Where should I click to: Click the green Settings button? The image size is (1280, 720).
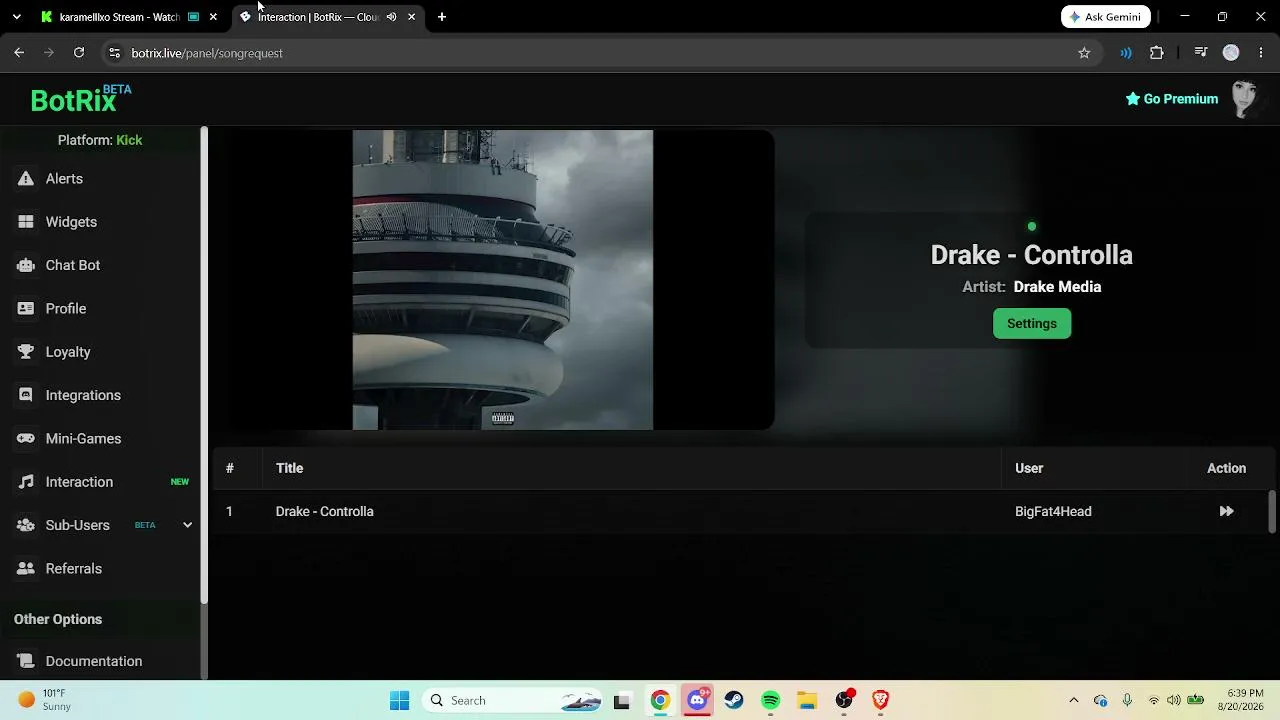point(1032,323)
